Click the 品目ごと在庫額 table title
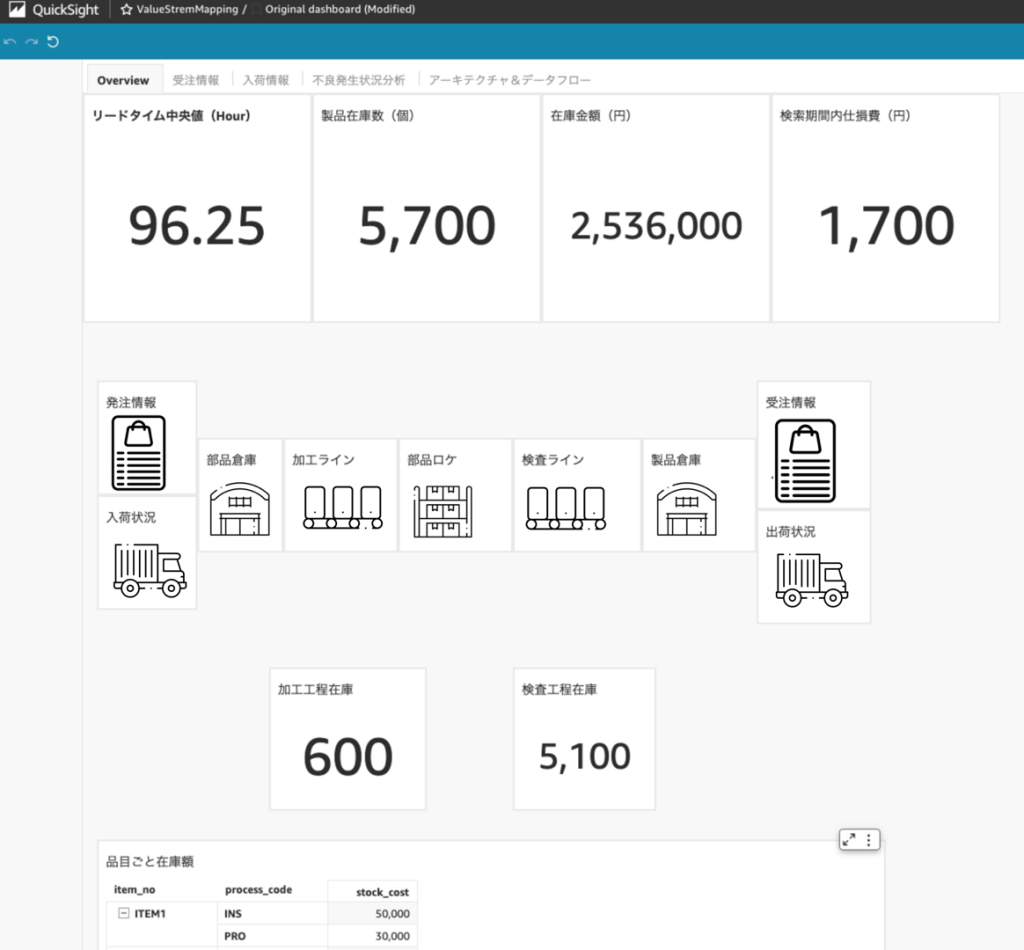Viewport: 1024px width, 950px height. tap(150, 861)
